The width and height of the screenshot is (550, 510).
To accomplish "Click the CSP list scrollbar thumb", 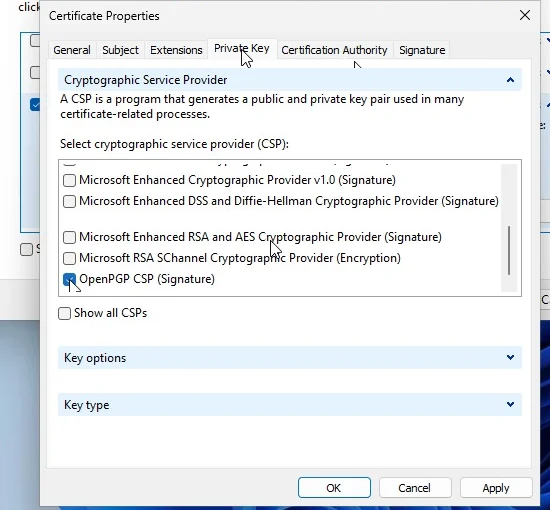I will click(x=509, y=250).
